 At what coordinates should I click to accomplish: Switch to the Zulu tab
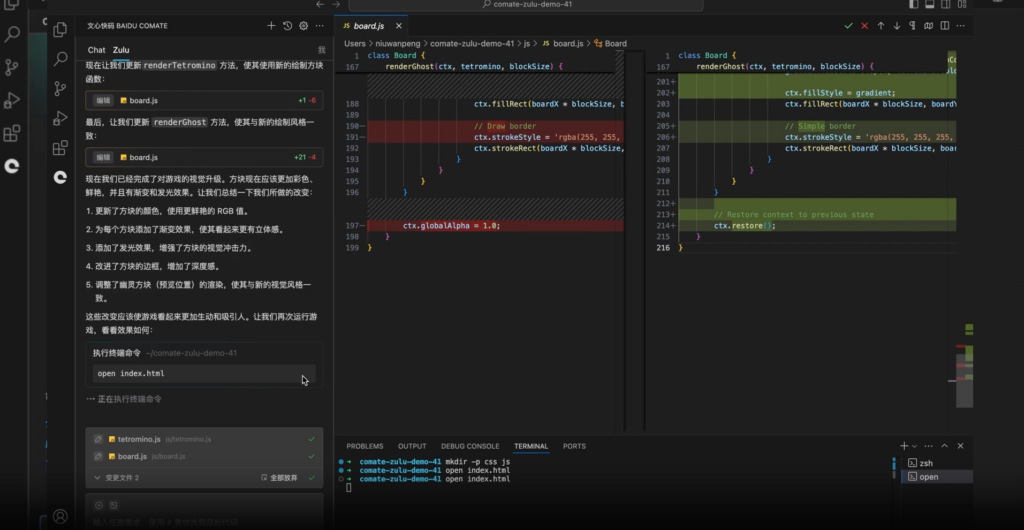click(x=121, y=50)
